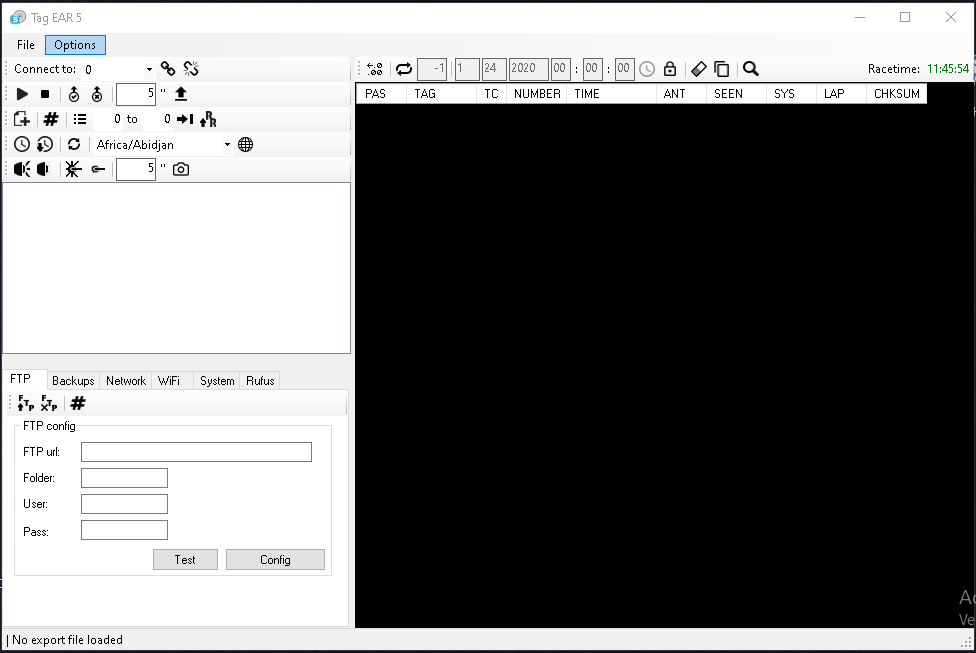The width and height of the screenshot is (976, 653).
Task: Click the Config button
Action: [x=275, y=560]
